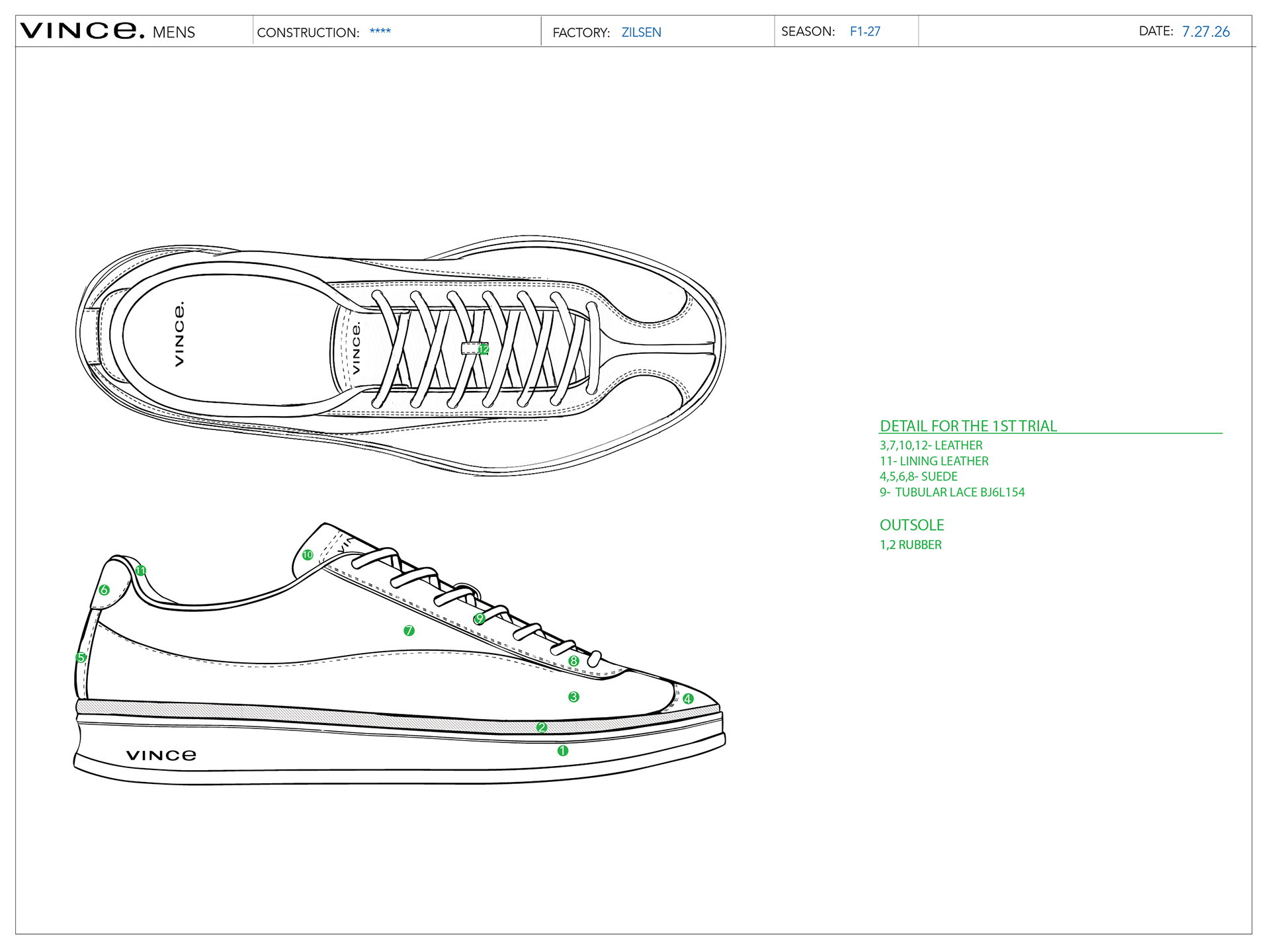Click the F1-27 season value
This screenshot has height=952, width=1270.
(865, 32)
